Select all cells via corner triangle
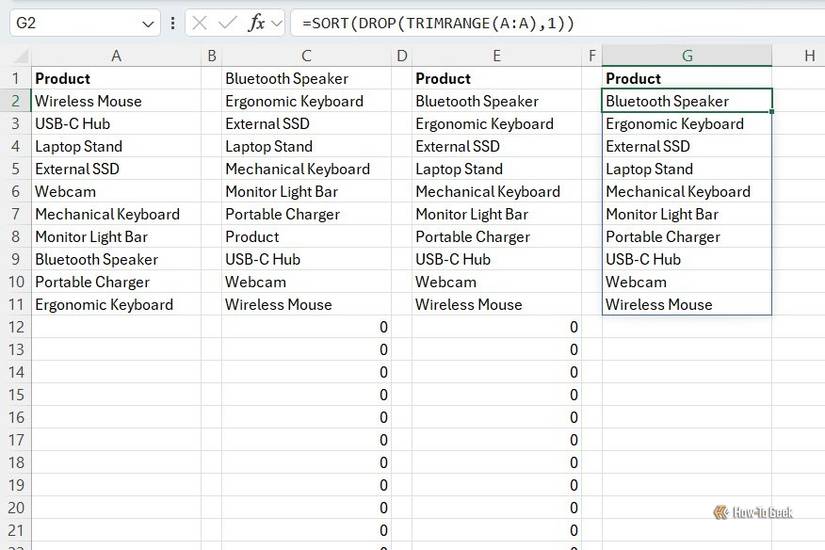This screenshot has width=825, height=550. [21, 56]
